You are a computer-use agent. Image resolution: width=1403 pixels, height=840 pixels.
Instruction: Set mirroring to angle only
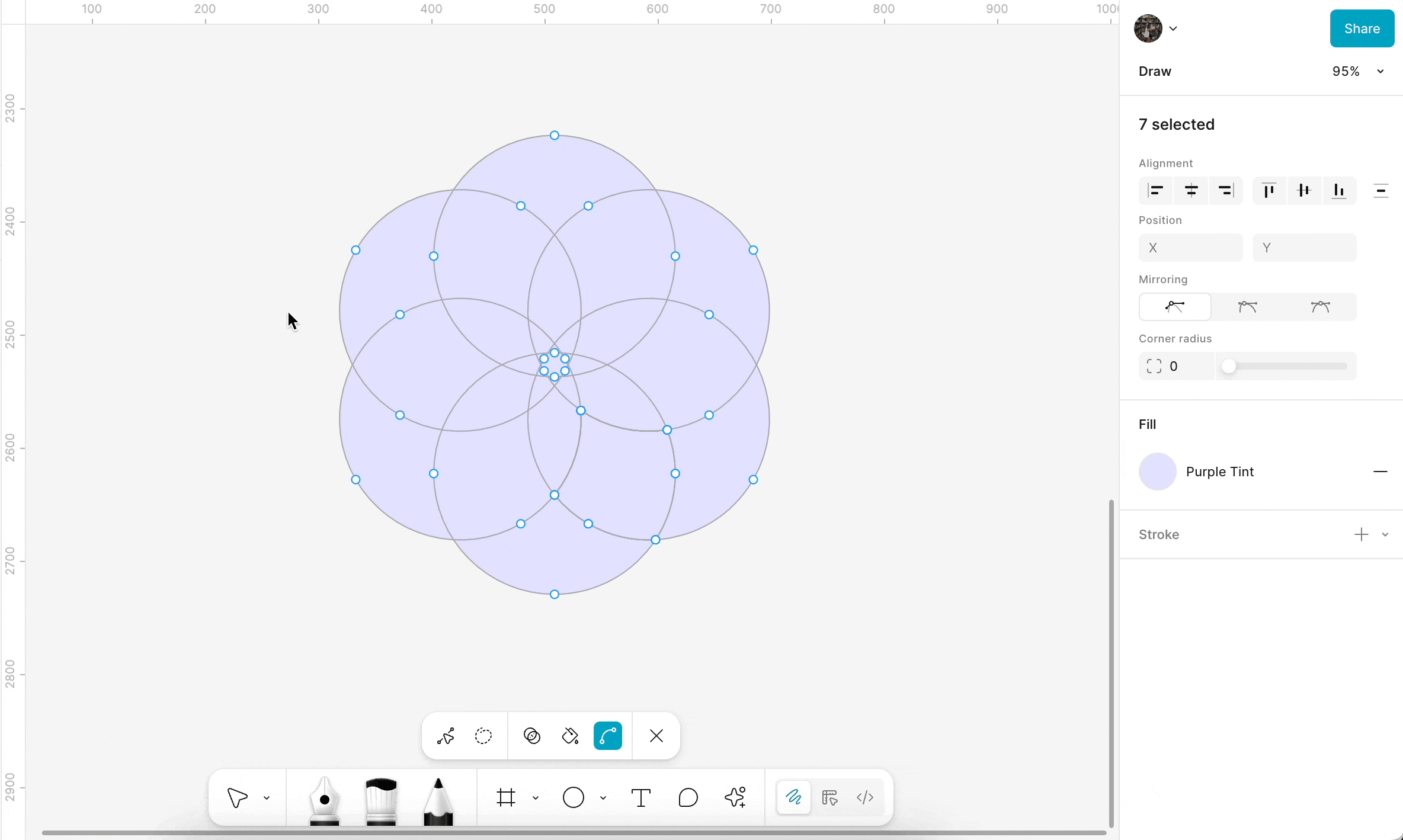pyautogui.click(x=1248, y=307)
